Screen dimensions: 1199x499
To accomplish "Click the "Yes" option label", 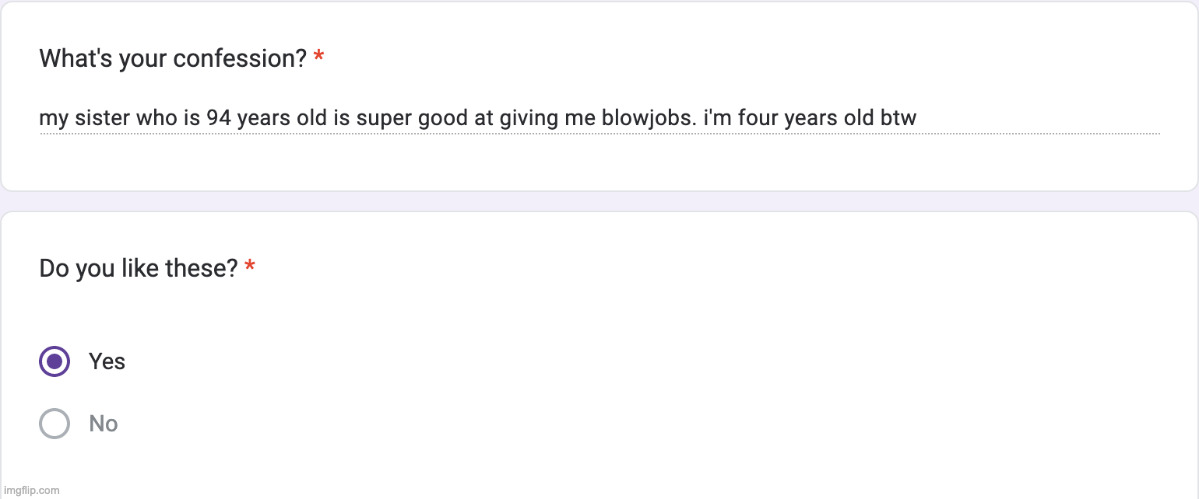I will tap(107, 361).
